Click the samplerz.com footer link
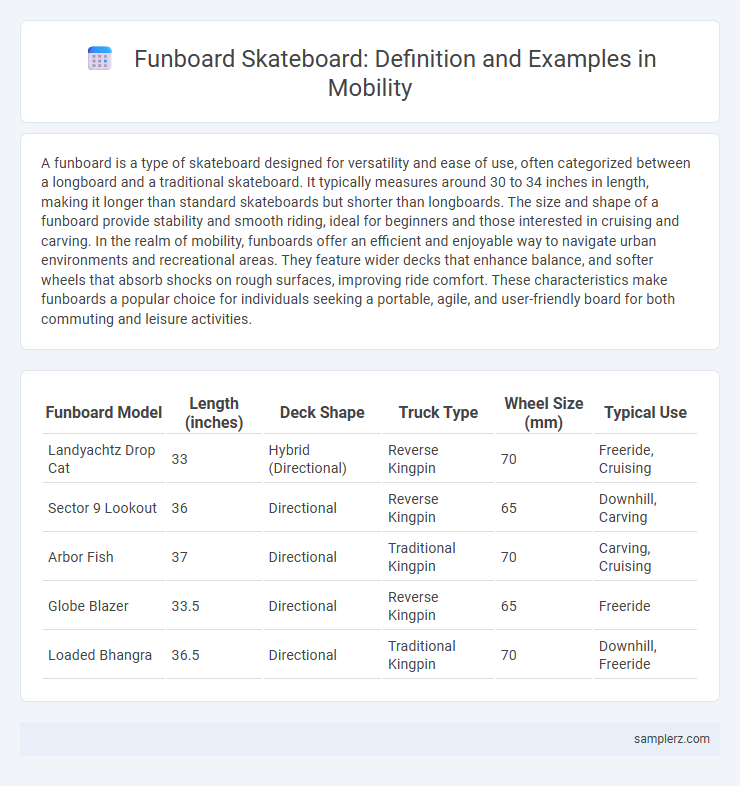Image resolution: width=740 pixels, height=786 pixels. pyautogui.click(x=671, y=738)
